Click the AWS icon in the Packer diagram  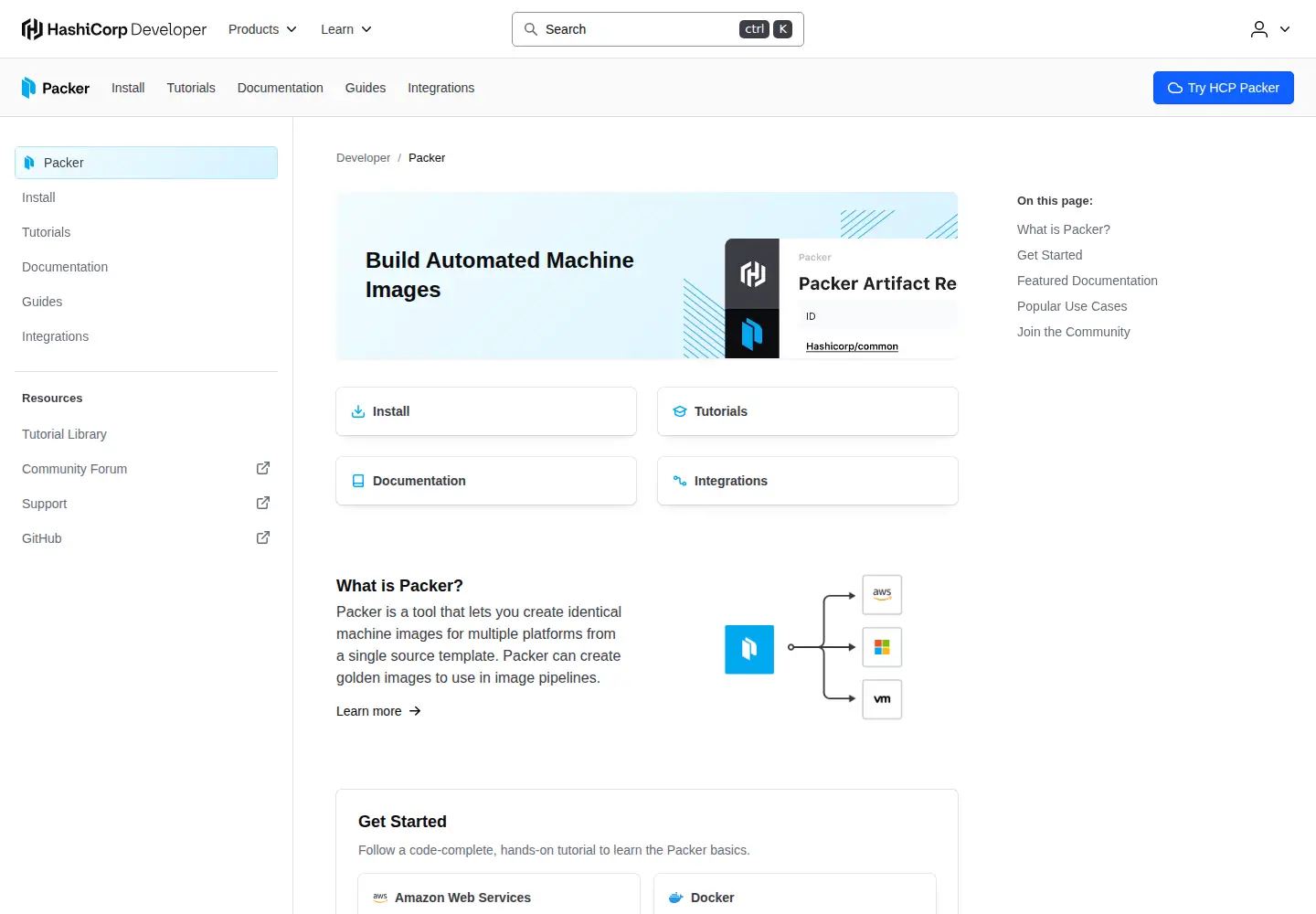[882, 594]
